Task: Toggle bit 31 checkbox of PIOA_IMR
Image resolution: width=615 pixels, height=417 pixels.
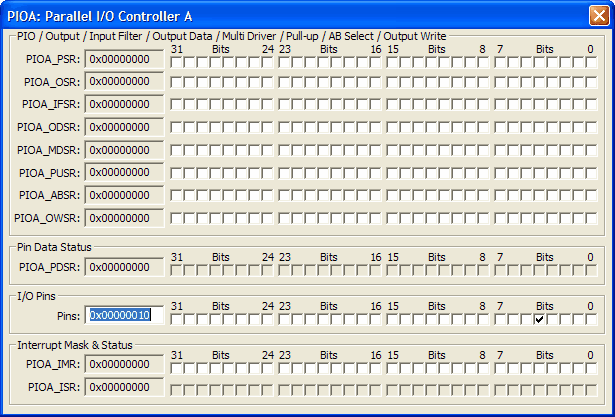Action: coord(176,368)
